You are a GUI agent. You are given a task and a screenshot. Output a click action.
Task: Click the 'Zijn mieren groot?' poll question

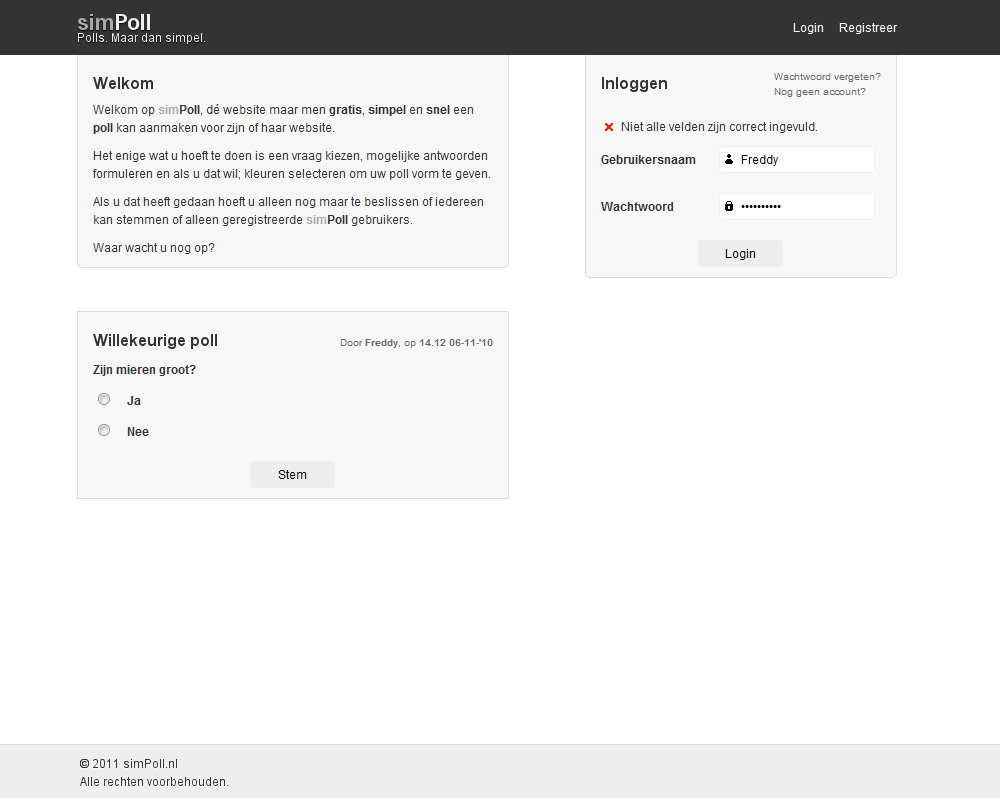tap(144, 370)
